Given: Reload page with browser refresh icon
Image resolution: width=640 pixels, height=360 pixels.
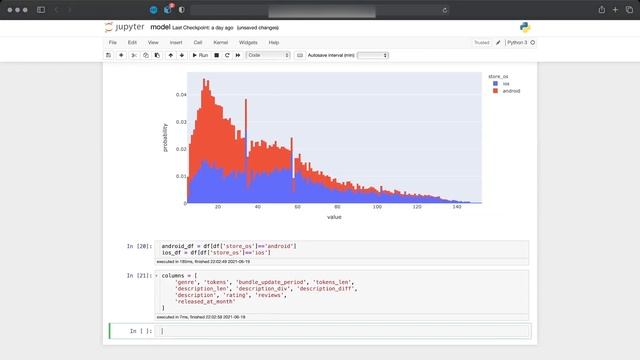Looking at the screenshot, I should pyautogui.click(x=444, y=10).
